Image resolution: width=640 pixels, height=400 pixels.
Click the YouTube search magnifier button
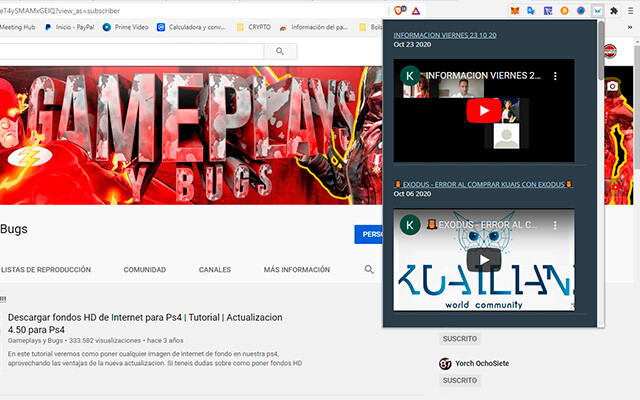coord(280,51)
